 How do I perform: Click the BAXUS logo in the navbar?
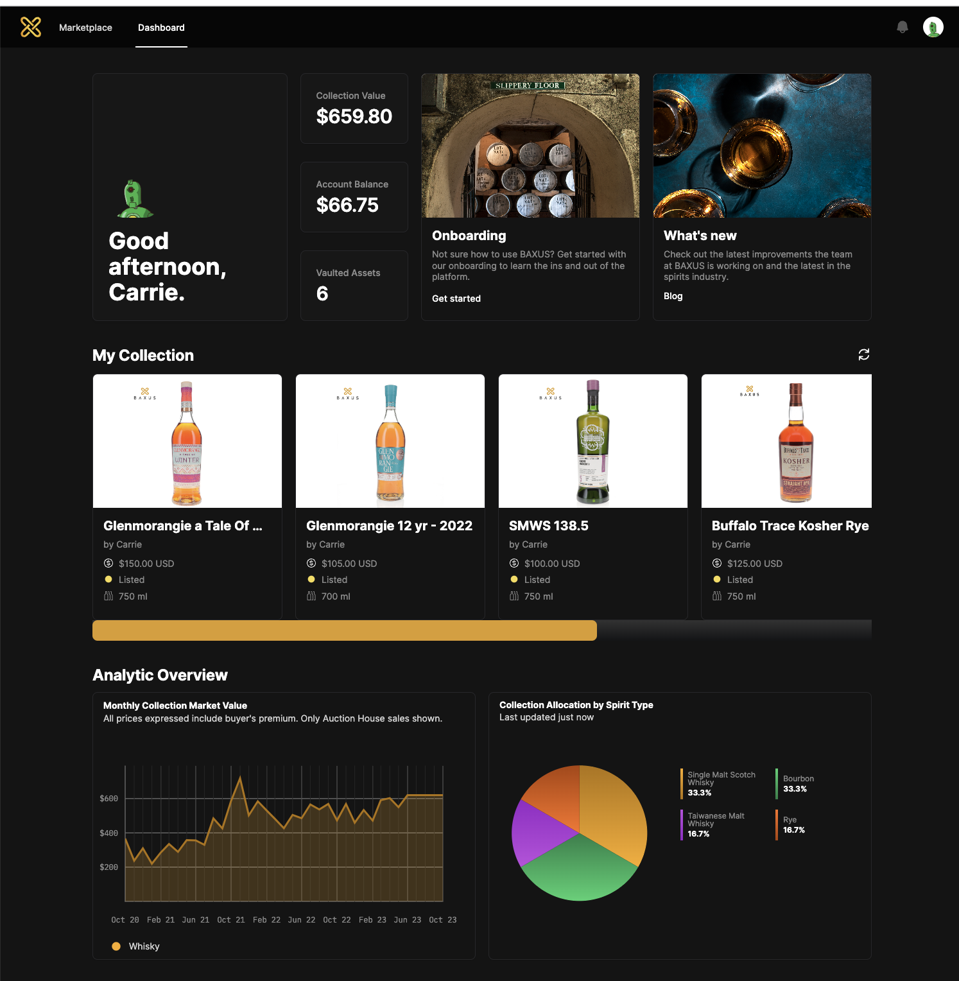[31, 27]
